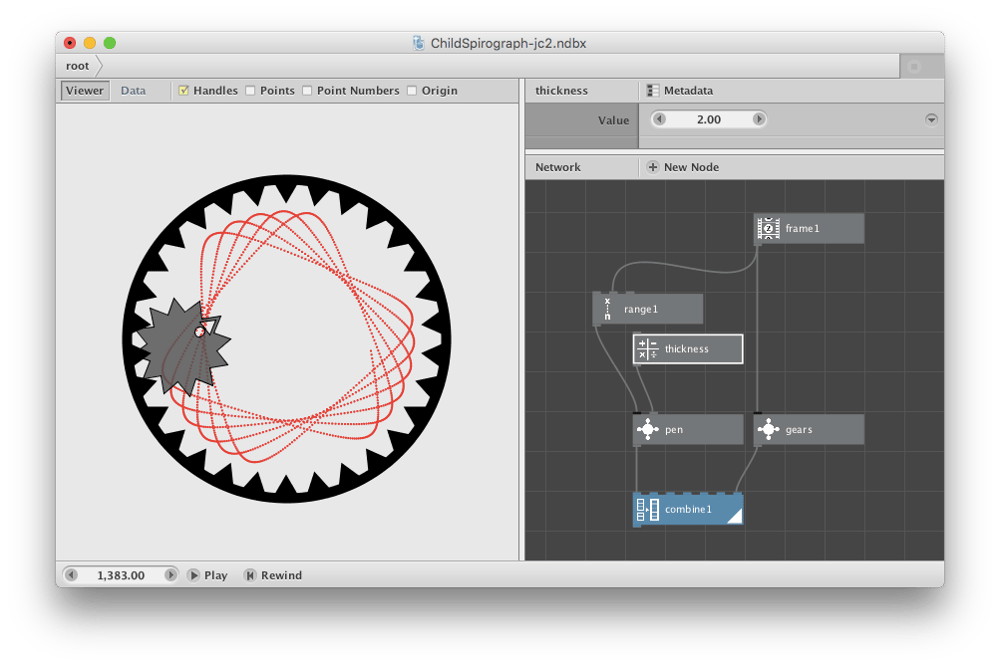
Task: Click the Value parameter label
Action: 613,120
